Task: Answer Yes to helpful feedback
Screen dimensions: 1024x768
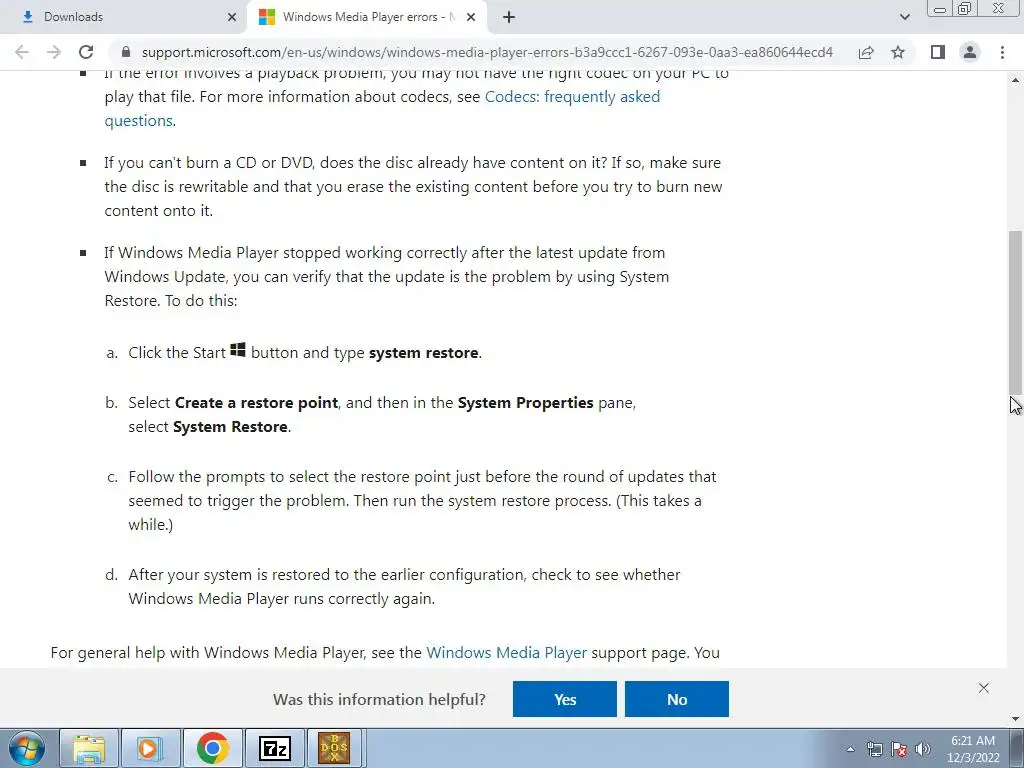Action: click(565, 699)
